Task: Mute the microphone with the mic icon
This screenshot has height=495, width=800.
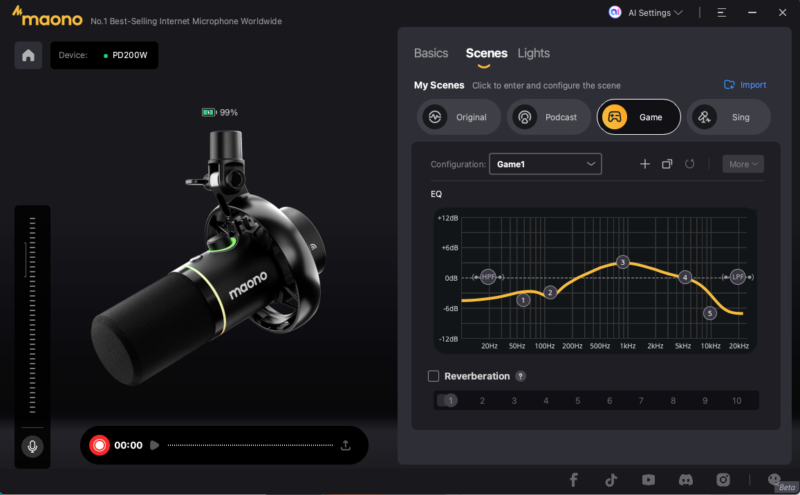Action: 32,446
